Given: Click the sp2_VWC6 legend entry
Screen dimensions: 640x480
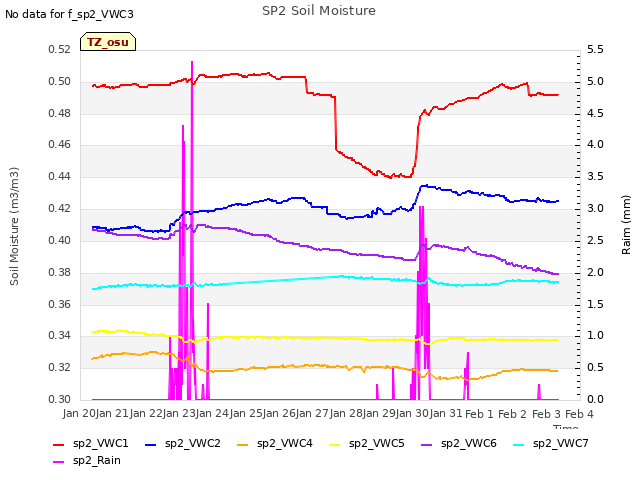Looking at the screenshot, I should click(x=459, y=444).
